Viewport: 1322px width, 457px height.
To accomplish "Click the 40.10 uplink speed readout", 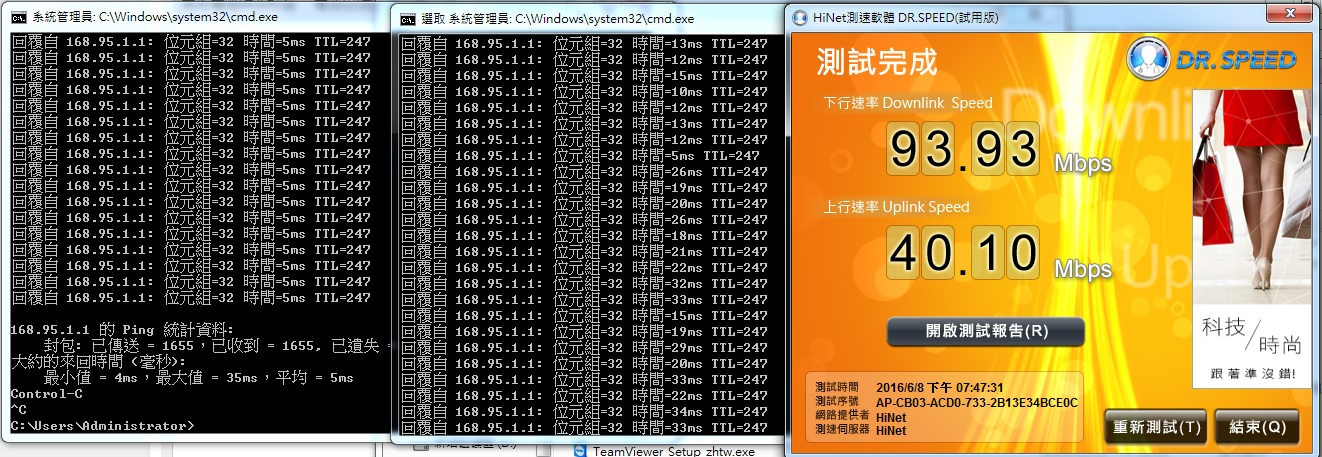I will pyautogui.click(x=964, y=253).
